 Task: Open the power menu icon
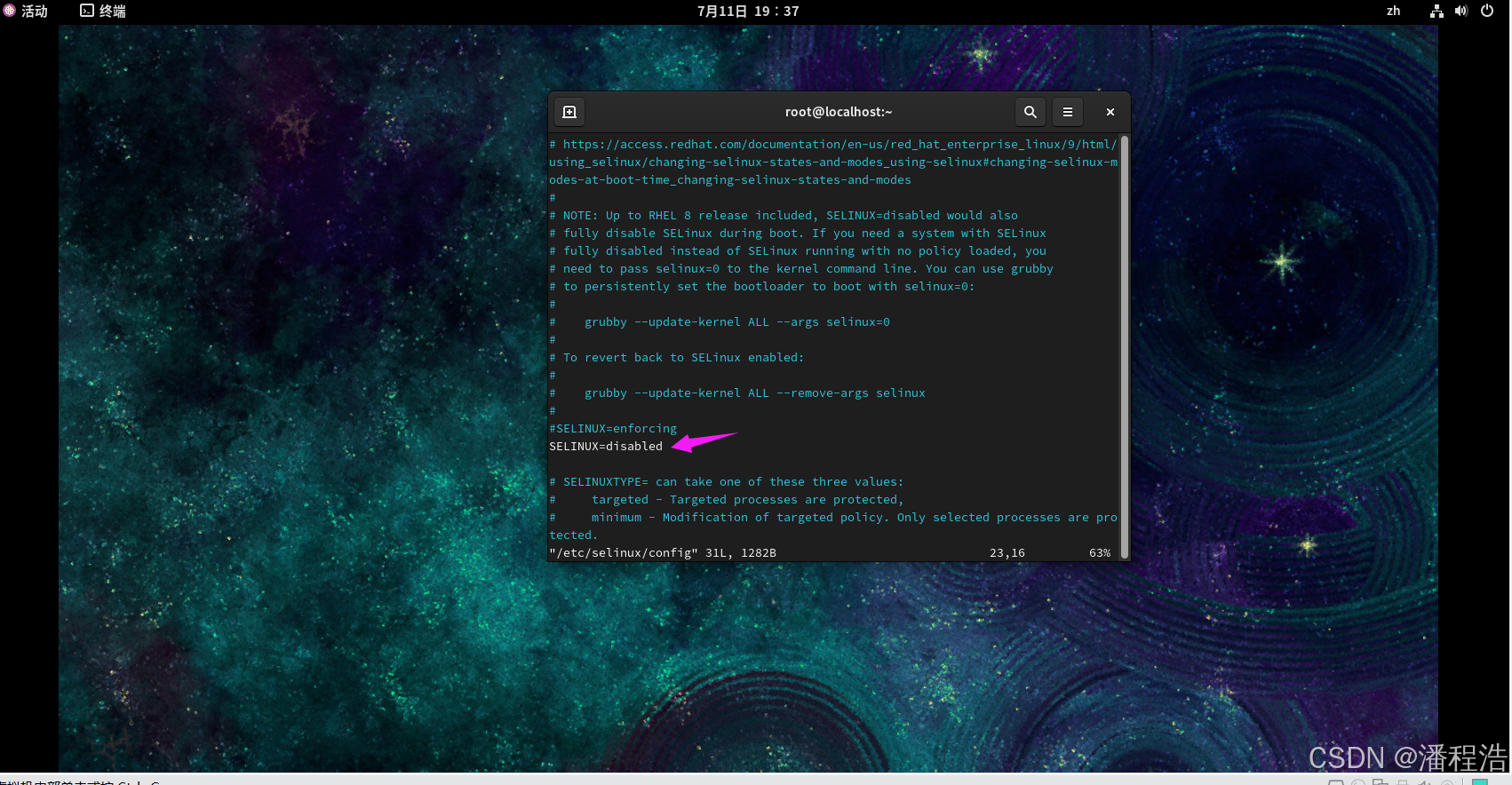(x=1487, y=12)
